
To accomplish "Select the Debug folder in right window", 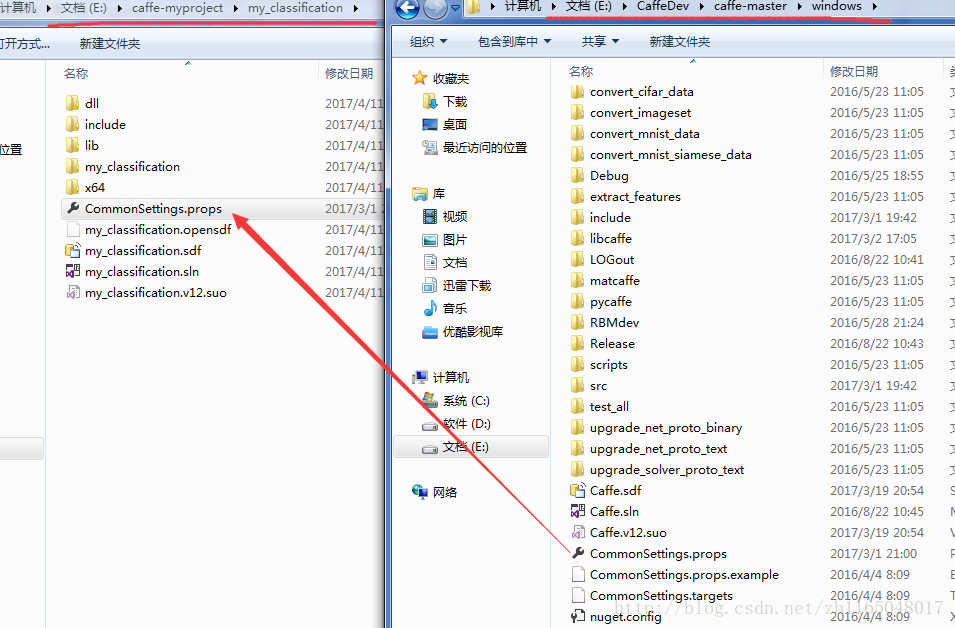I will (x=609, y=175).
